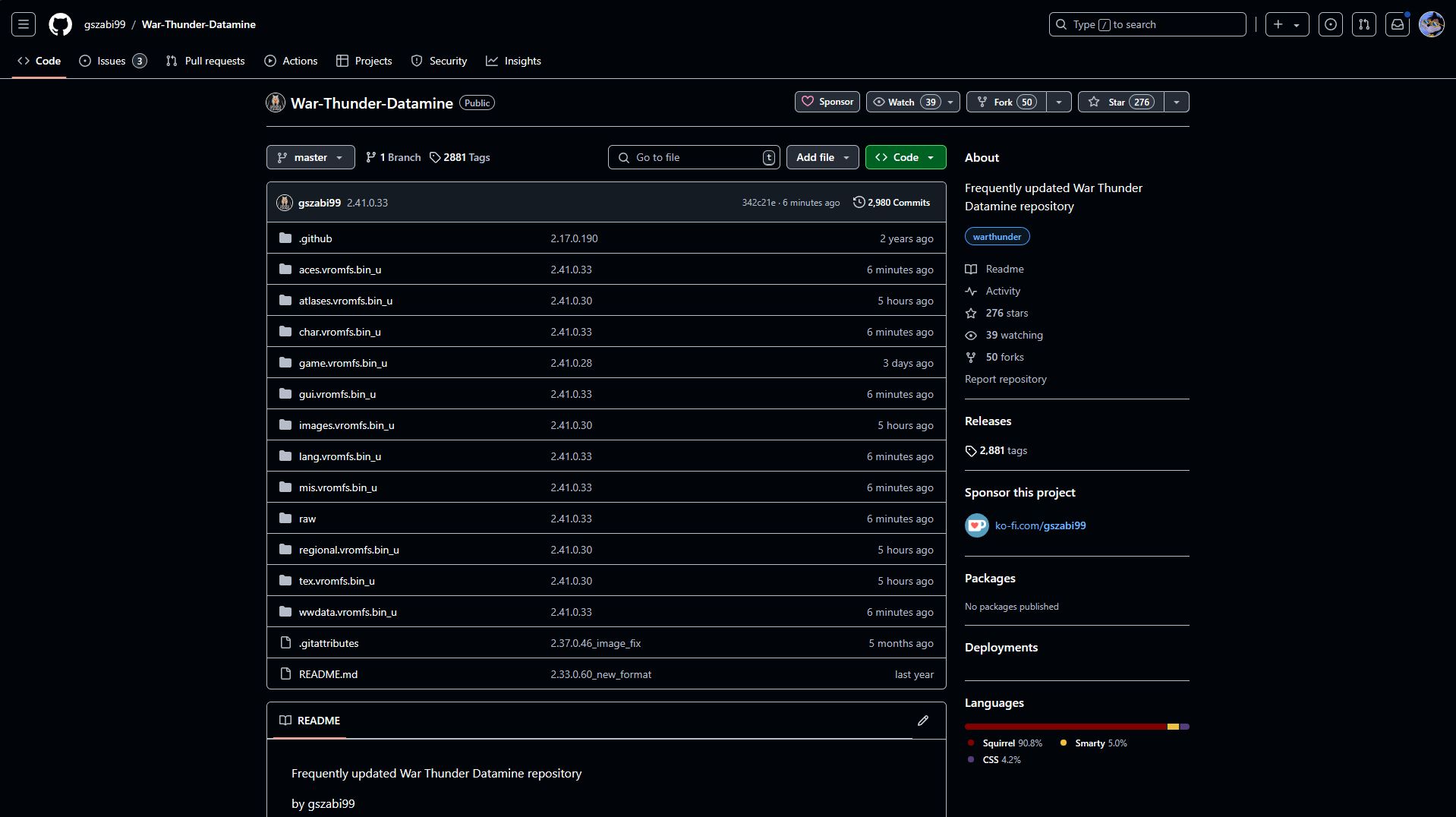The image size is (1456, 817).
Task: Open the aces.vromfs.bin_u folder
Action: coord(339,270)
